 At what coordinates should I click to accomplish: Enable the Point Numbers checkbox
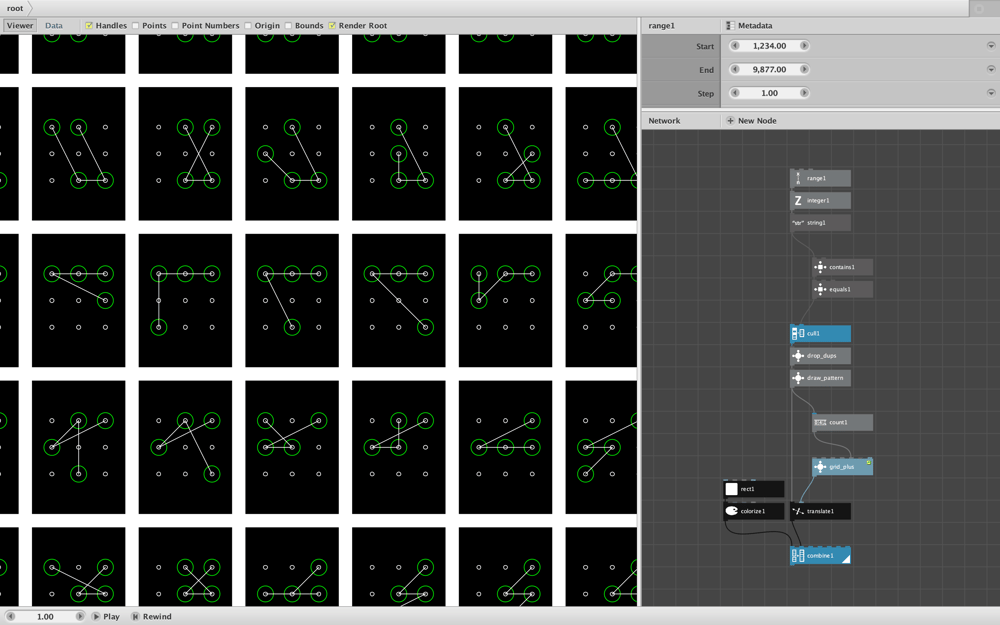coord(175,26)
